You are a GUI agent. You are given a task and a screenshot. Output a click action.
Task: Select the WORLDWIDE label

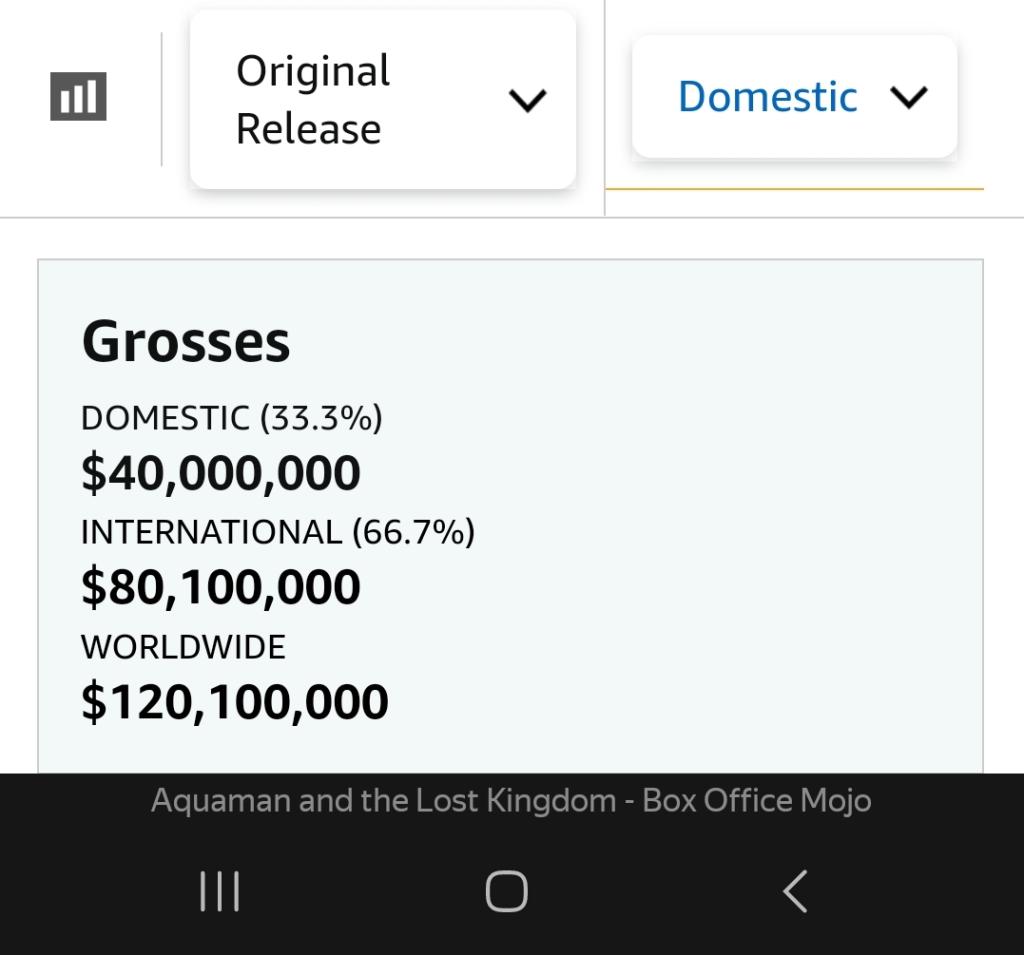click(183, 647)
